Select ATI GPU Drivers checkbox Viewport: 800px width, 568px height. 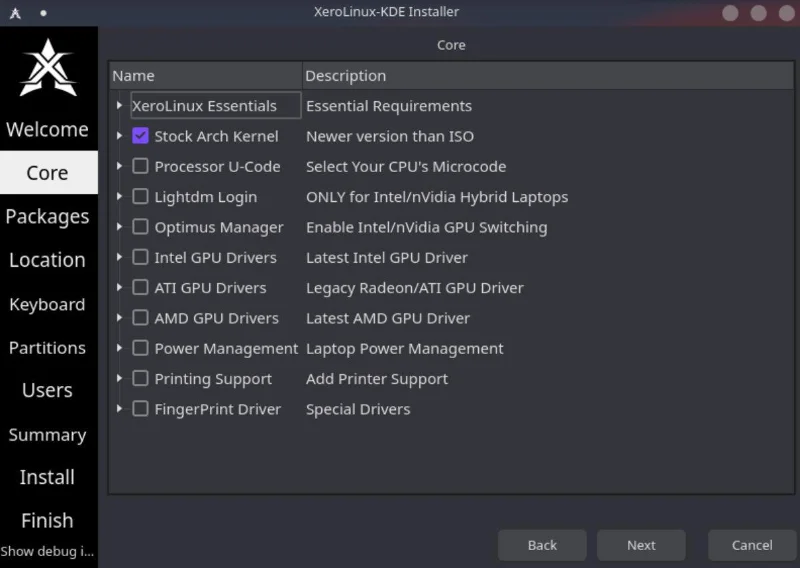(140, 287)
